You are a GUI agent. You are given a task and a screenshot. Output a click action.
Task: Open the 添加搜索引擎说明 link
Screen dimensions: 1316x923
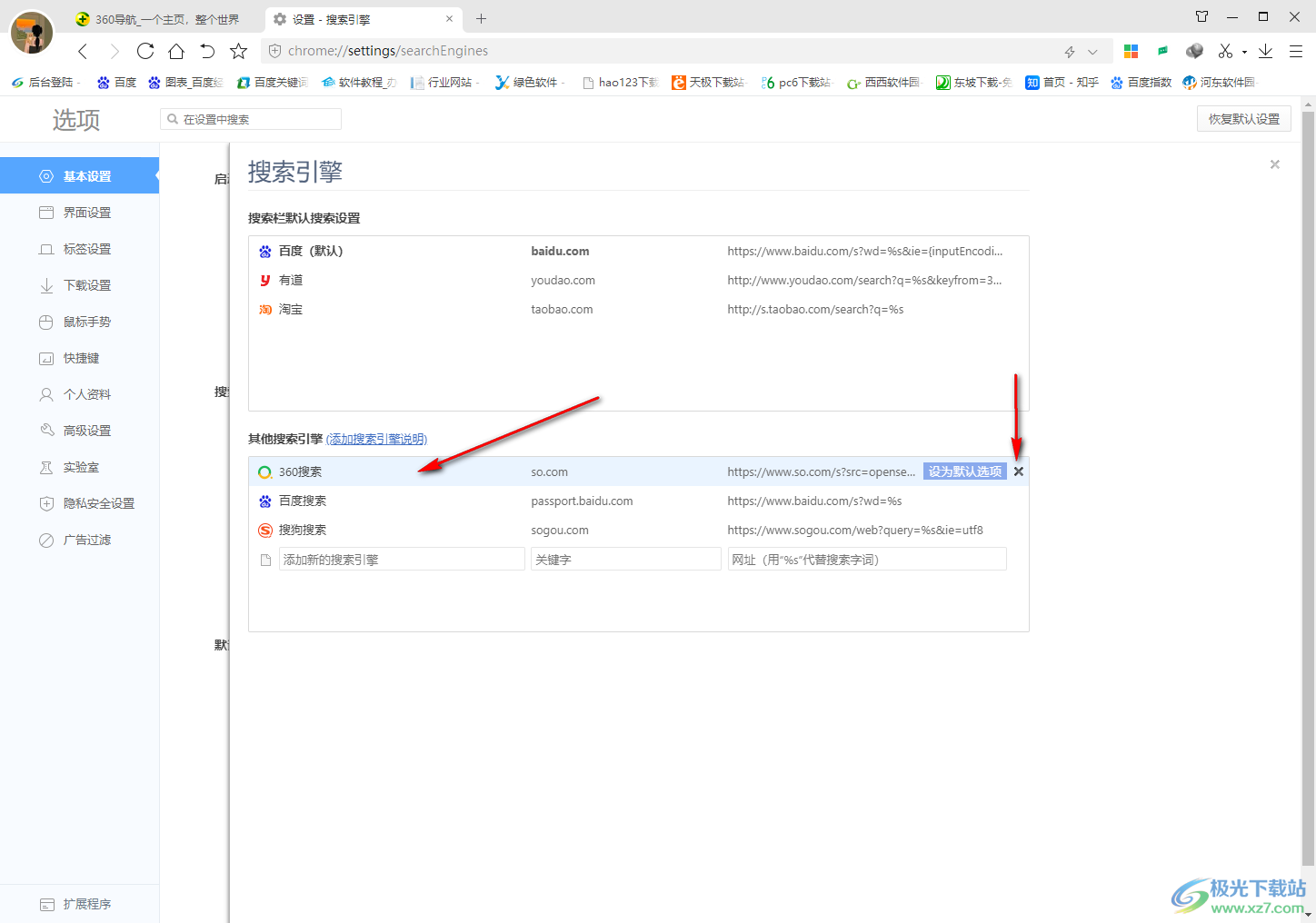point(376,439)
